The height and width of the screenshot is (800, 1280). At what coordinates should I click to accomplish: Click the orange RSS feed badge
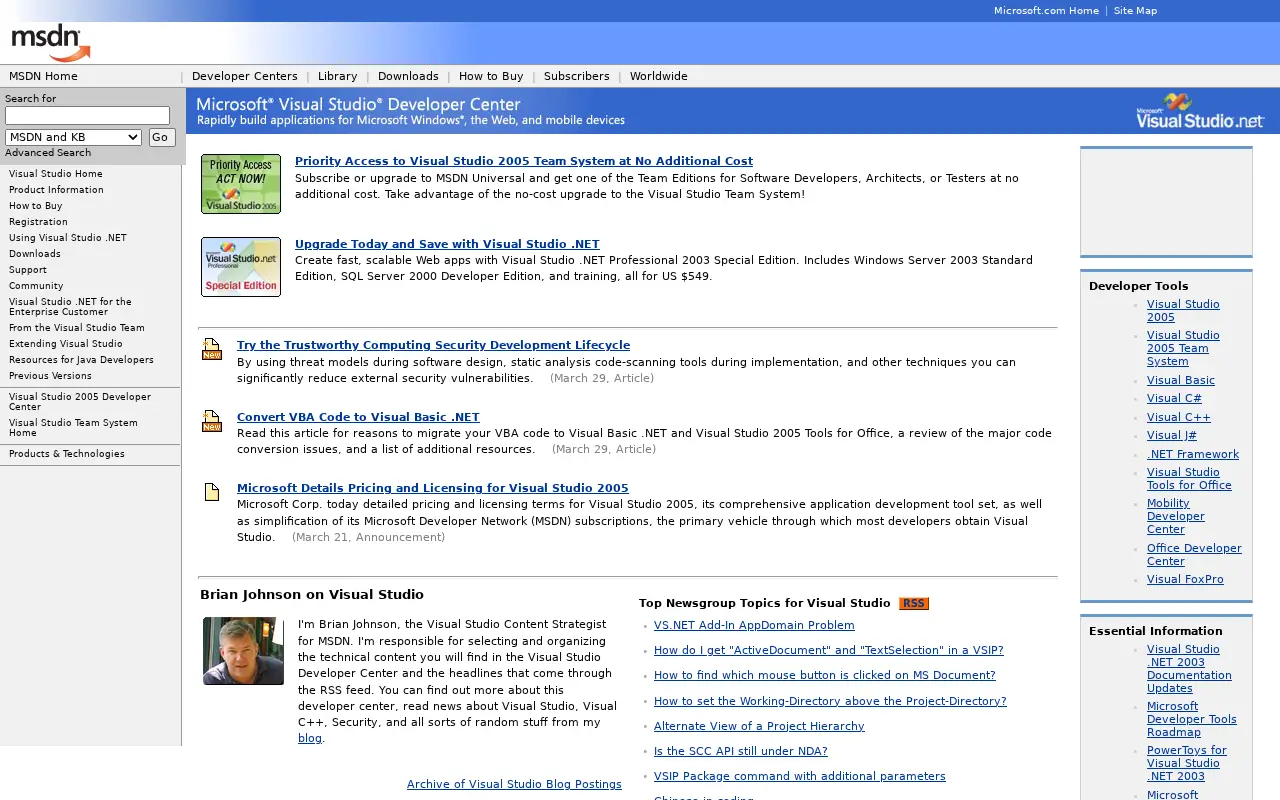pos(914,603)
